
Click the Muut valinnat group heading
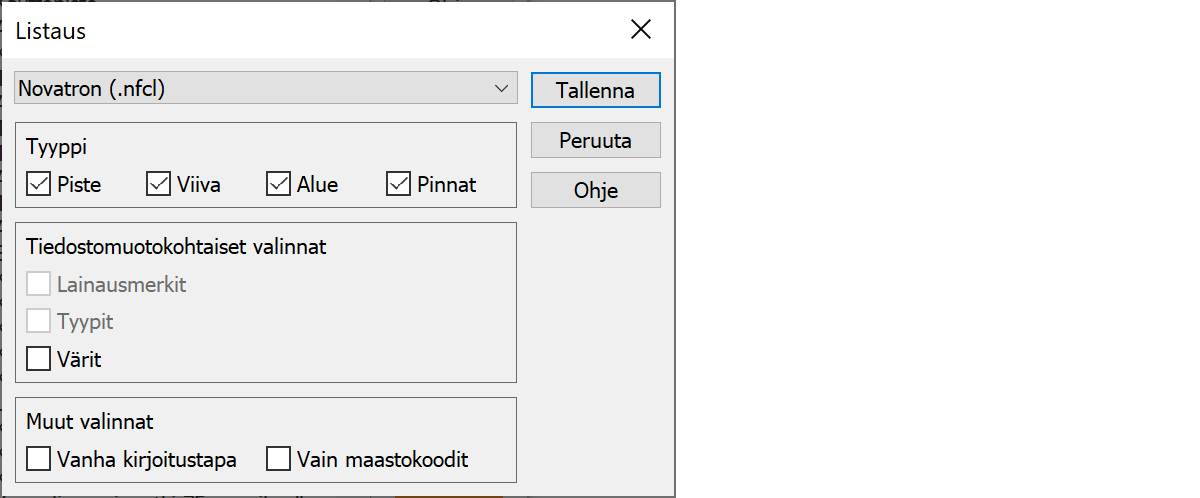point(90,422)
